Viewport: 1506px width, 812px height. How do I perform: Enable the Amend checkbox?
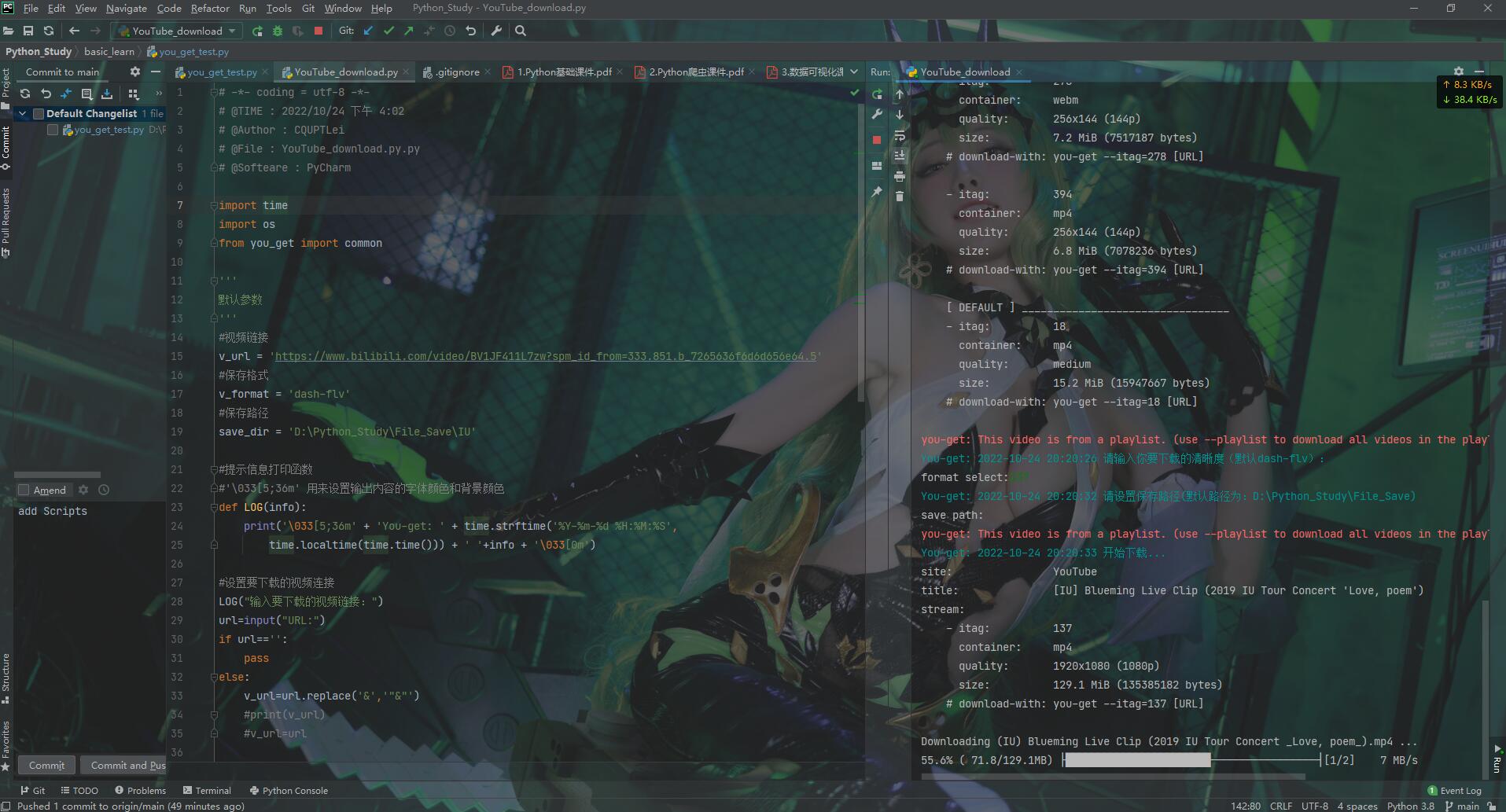[x=24, y=490]
